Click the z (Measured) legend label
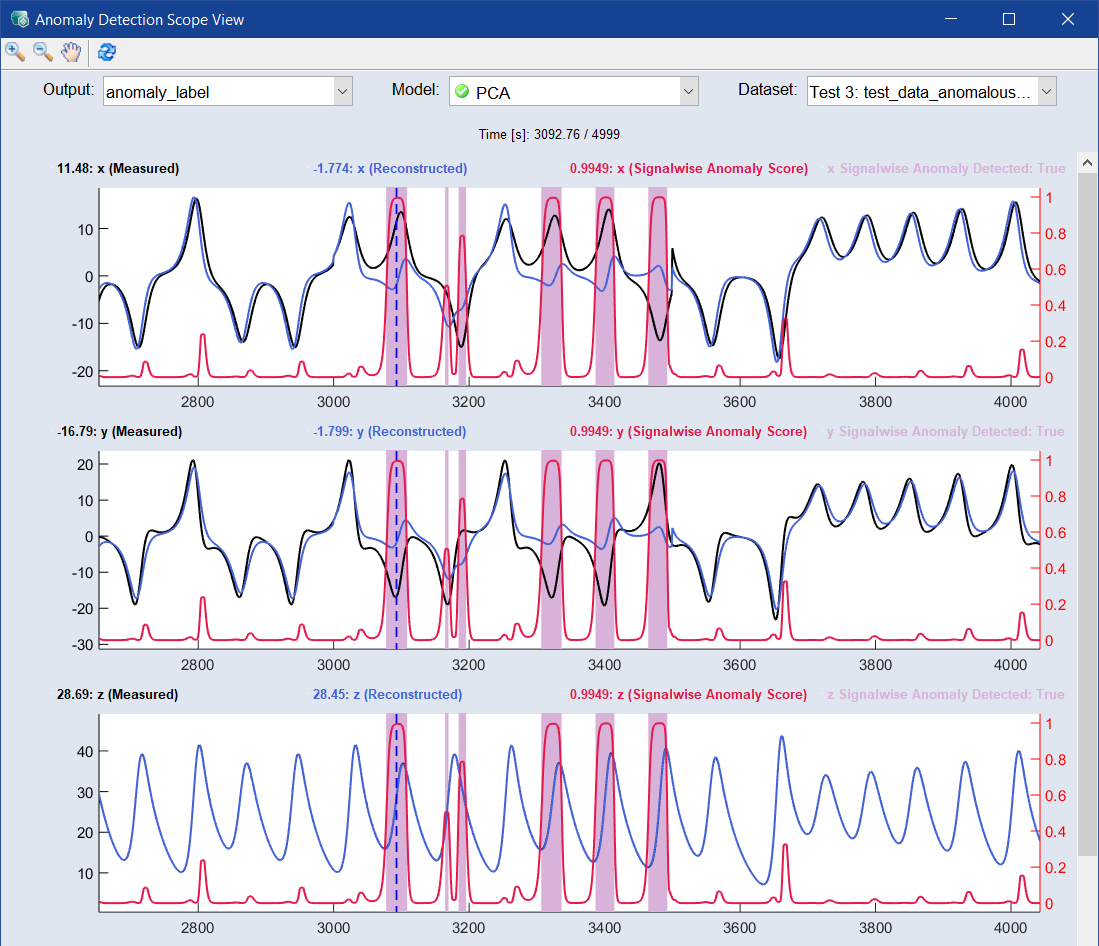The width and height of the screenshot is (1099, 946). point(118,695)
